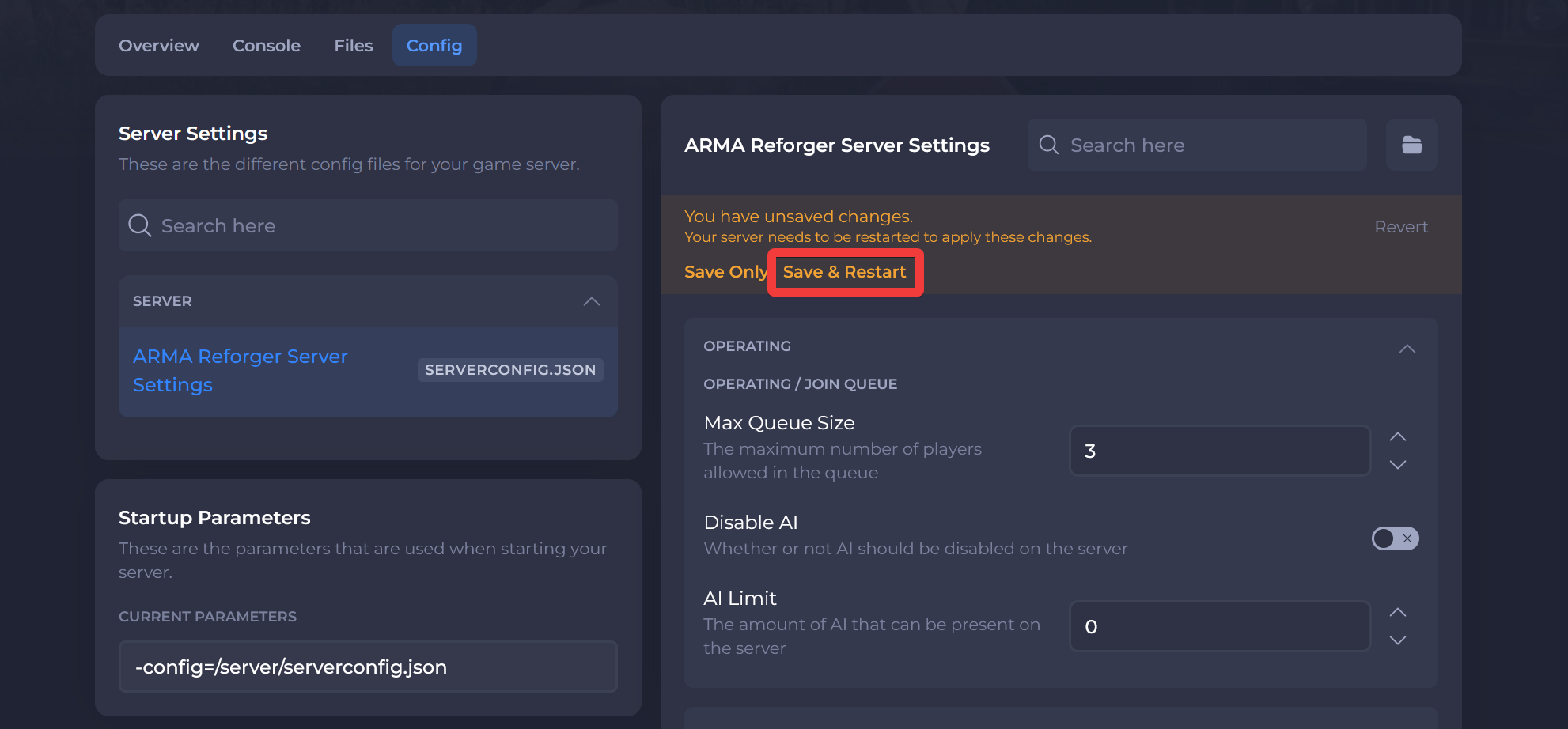Screen dimensions: 1568x729
Task: Click the magnifier icon in Server Settings search
Action: [140, 225]
